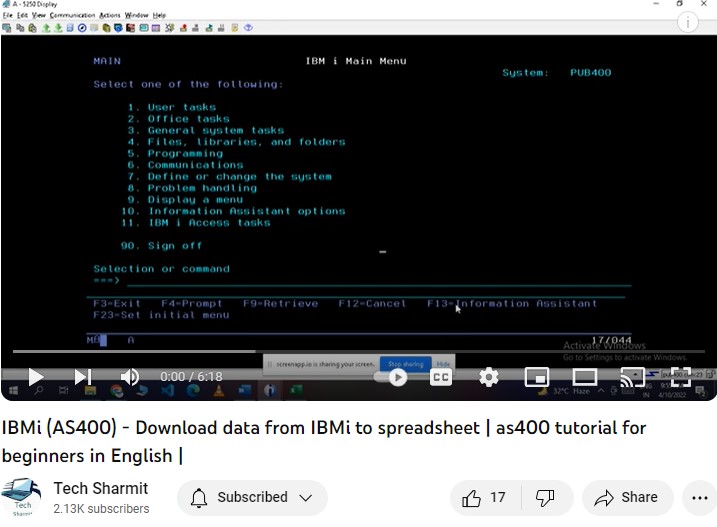Click the F4=Prompt function key label
717x527 pixels.
[192, 303]
